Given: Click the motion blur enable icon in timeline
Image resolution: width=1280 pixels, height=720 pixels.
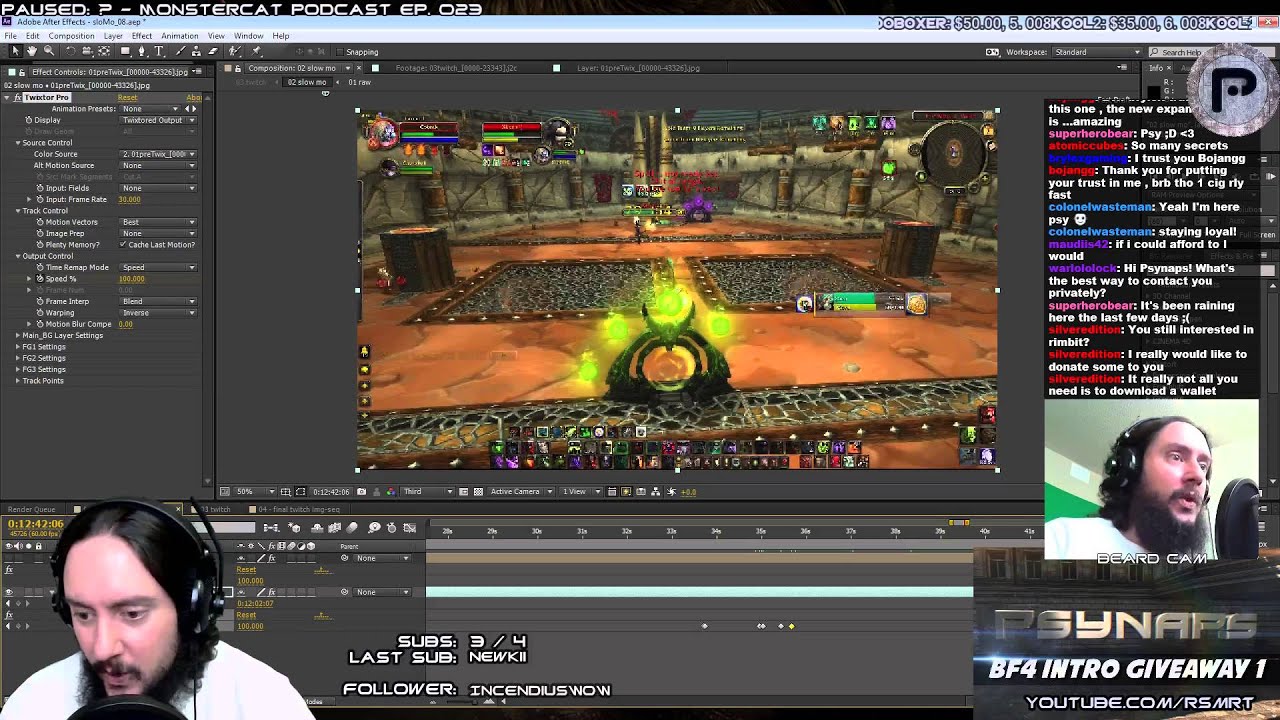Looking at the screenshot, I should click(352, 528).
